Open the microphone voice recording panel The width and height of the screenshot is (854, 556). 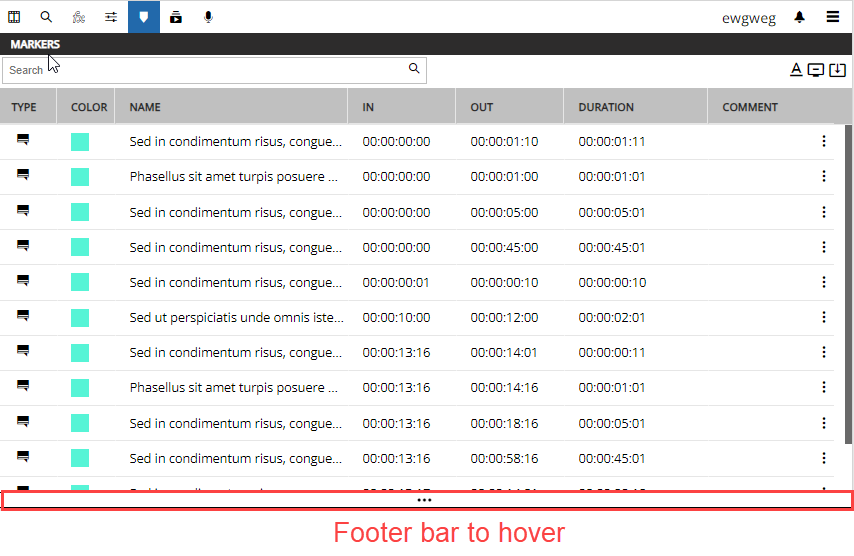coord(208,17)
